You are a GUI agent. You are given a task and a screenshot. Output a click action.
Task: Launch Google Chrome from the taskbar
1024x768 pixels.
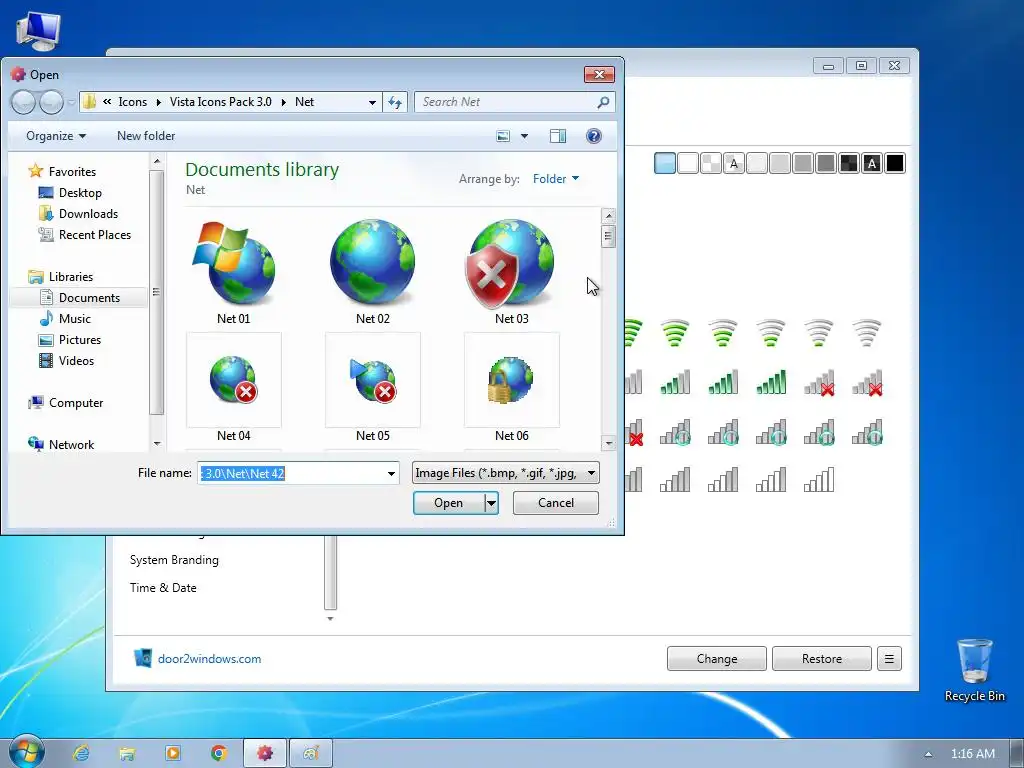point(219,754)
